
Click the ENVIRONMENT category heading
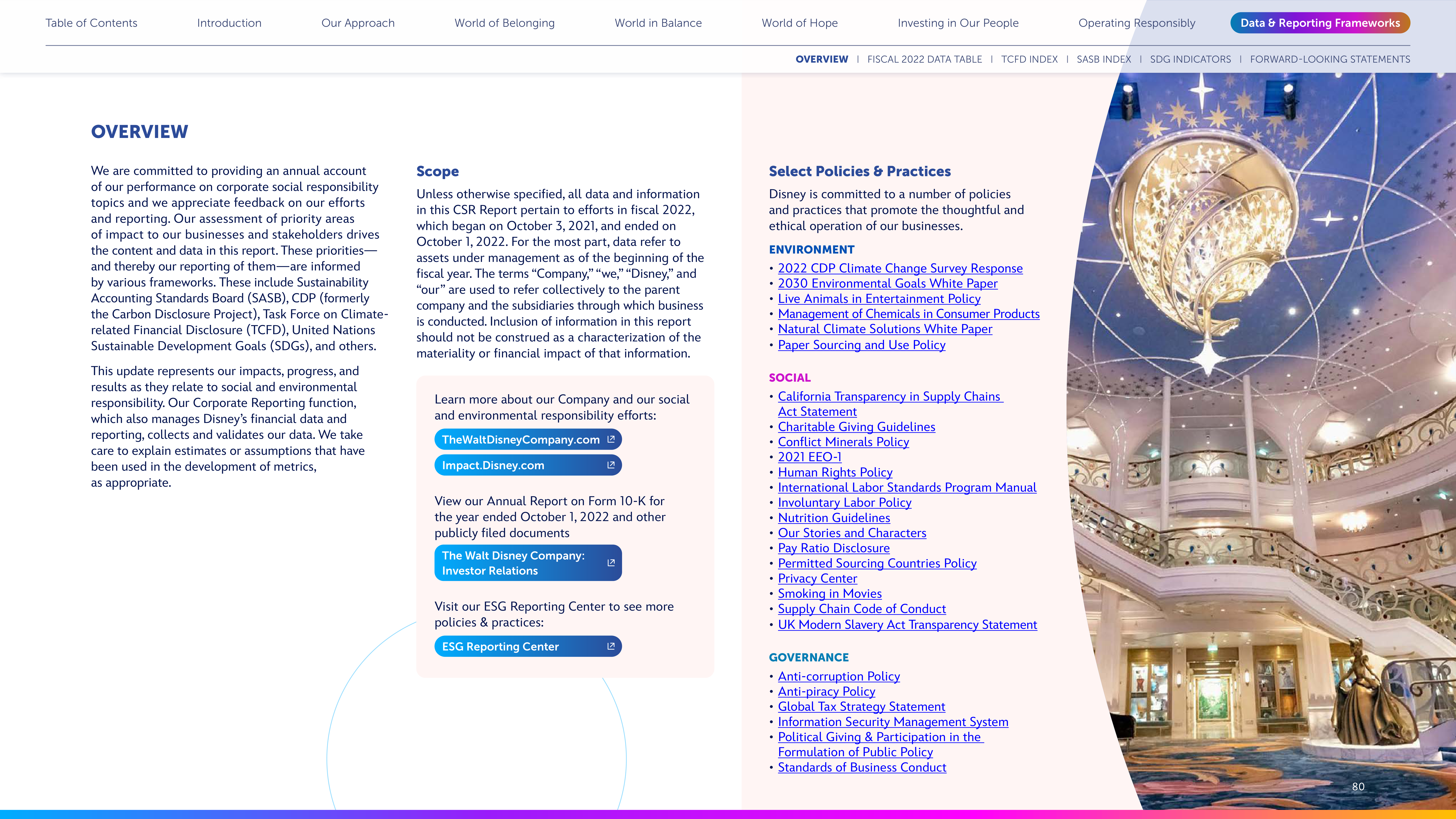click(x=812, y=250)
